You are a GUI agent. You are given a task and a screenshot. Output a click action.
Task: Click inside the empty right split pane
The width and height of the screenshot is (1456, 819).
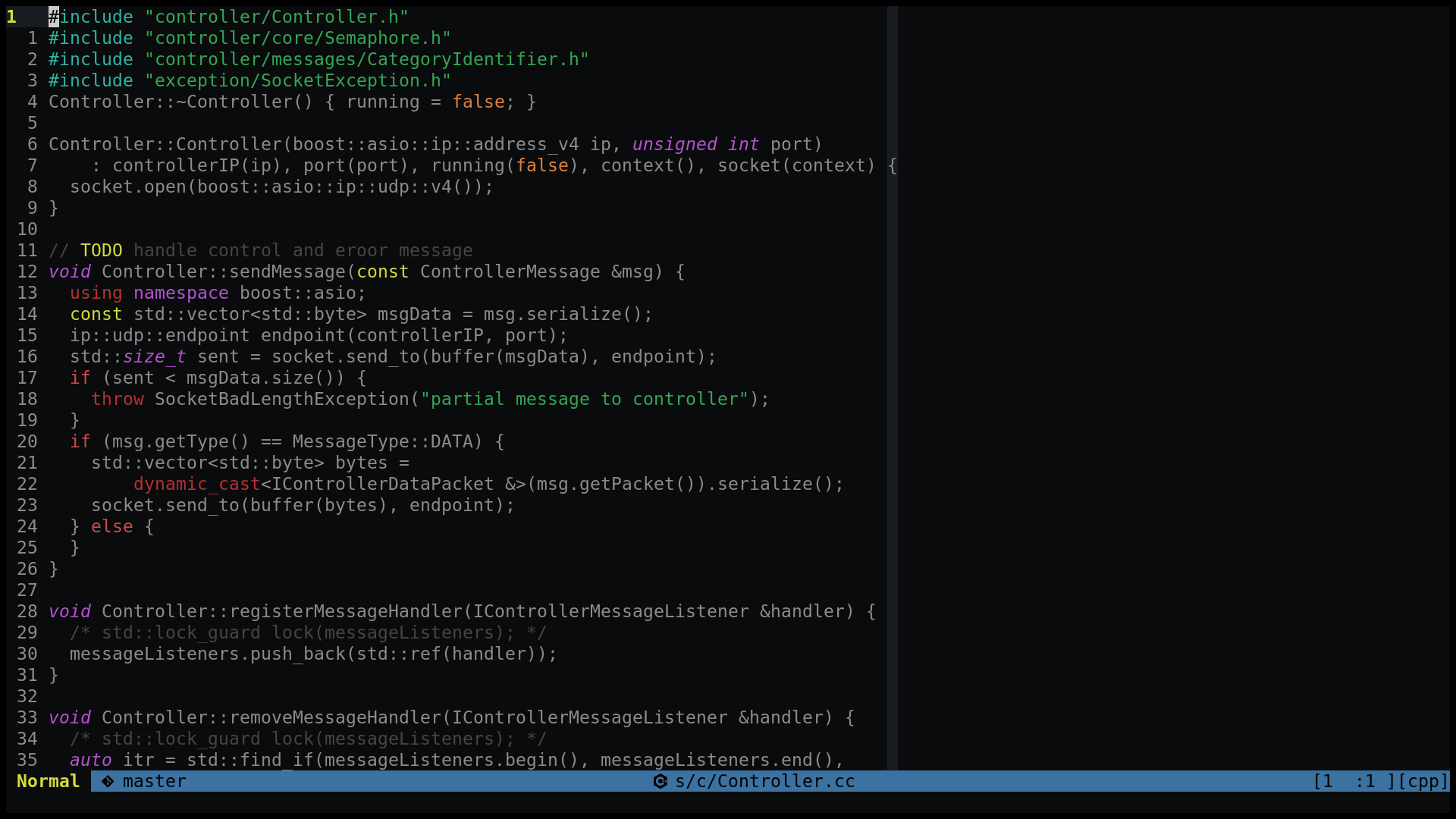click(1174, 379)
